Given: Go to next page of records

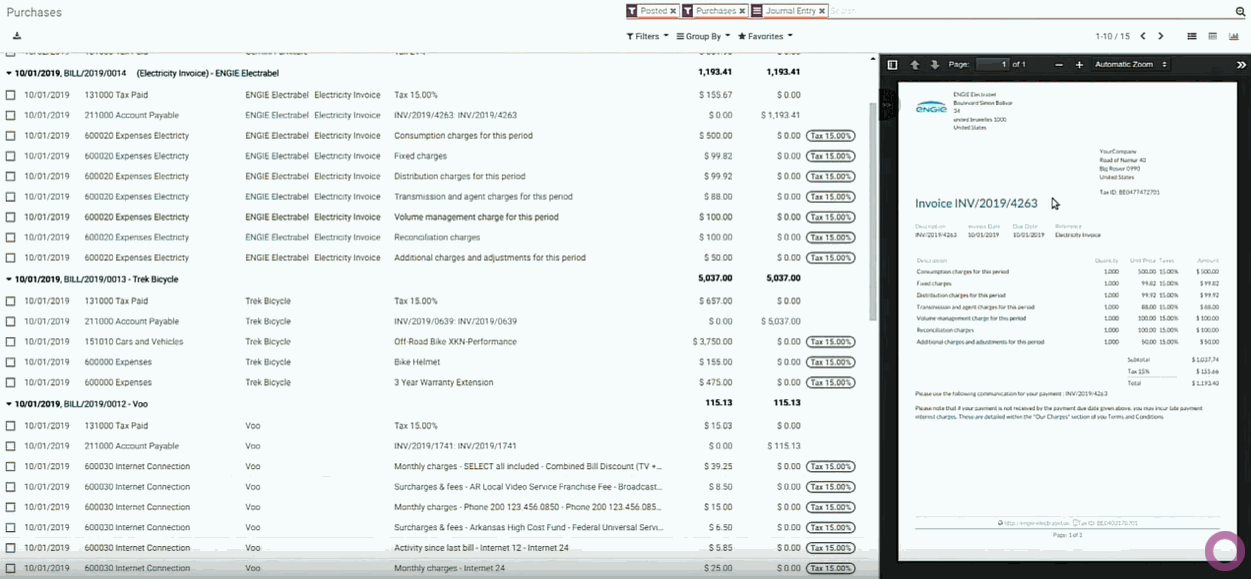Looking at the screenshot, I should tap(1161, 36).
